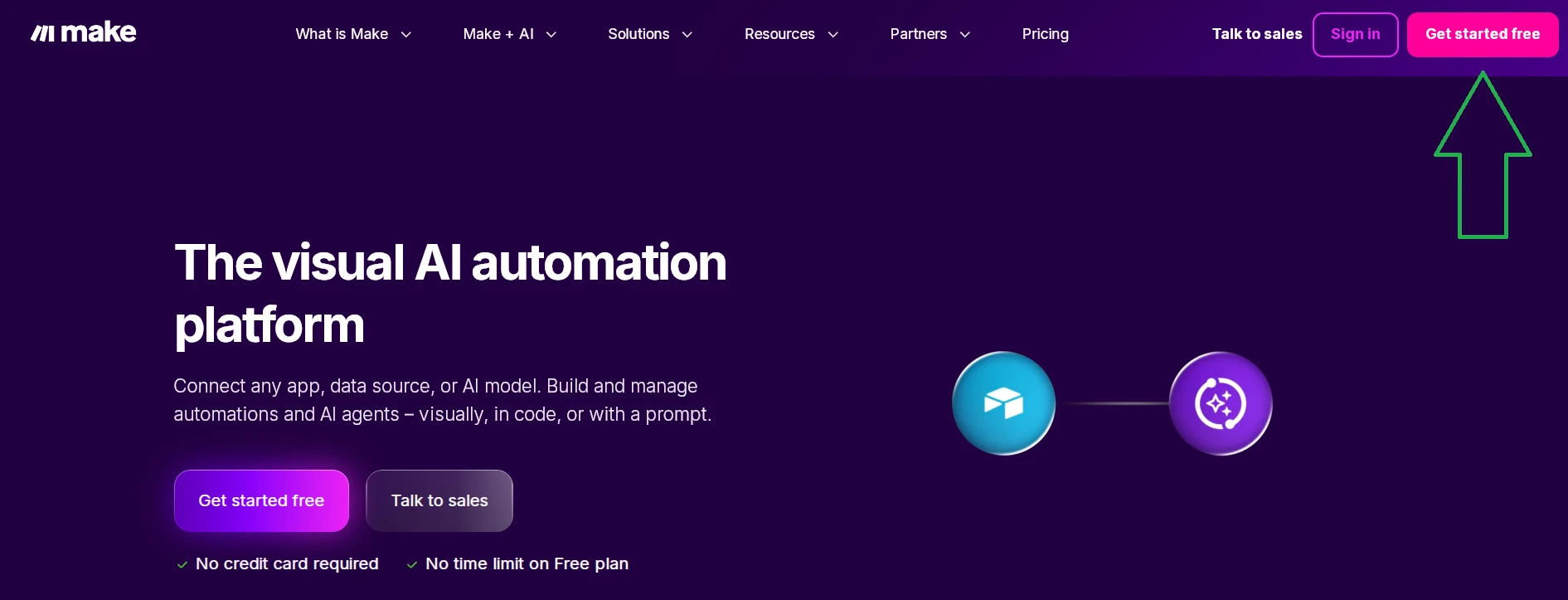Click the checkmark beside No credit card required

coord(182,564)
